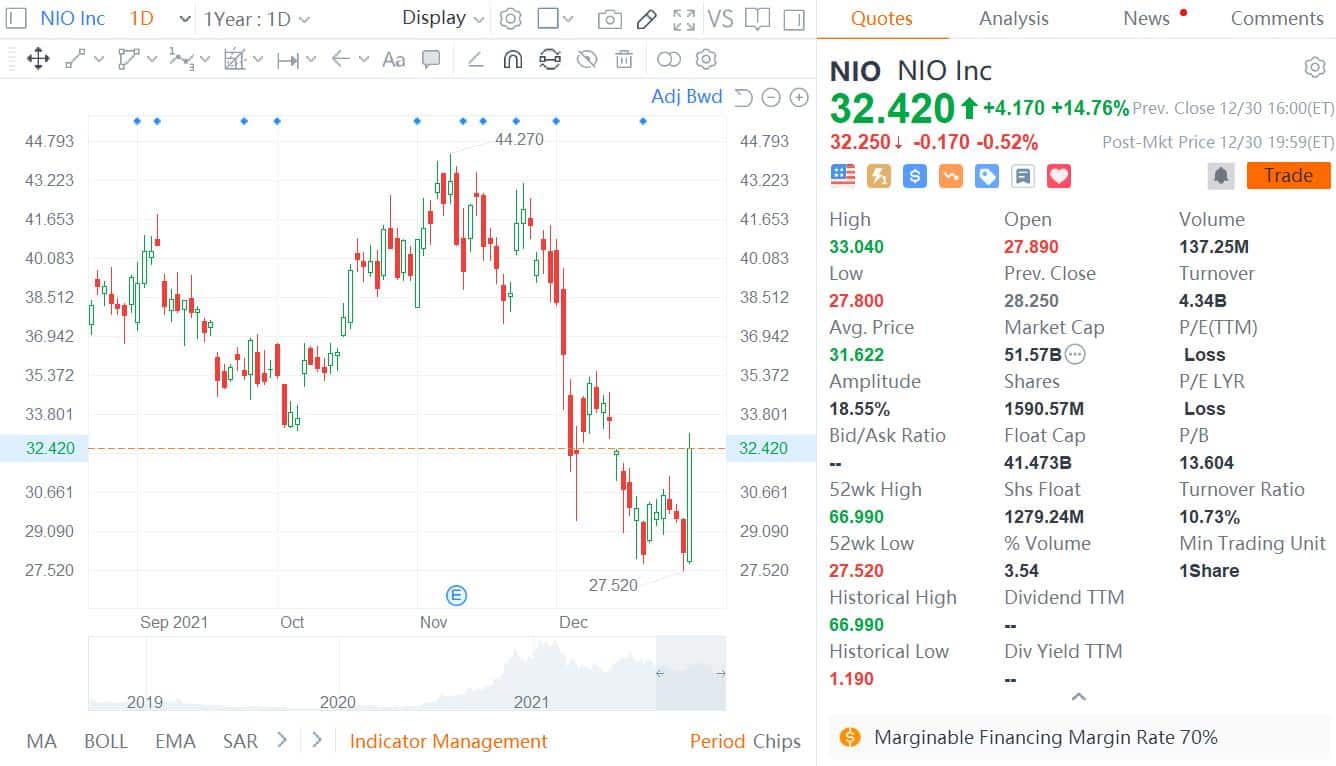
Task: Delete drawings with the trash icon
Action: pos(624,59)
